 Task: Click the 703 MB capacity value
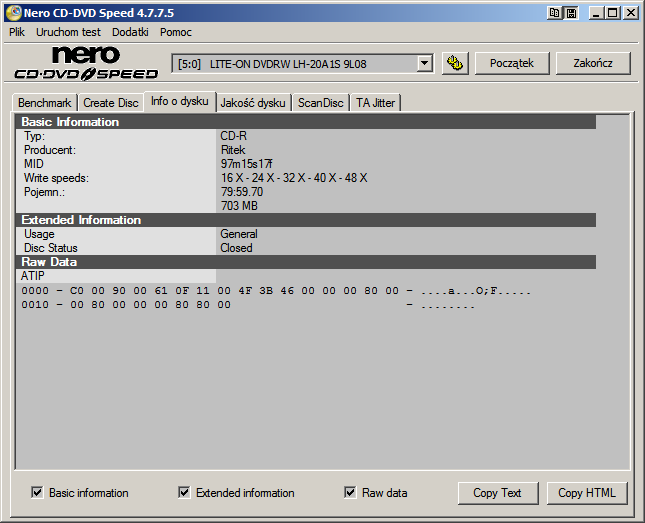click(x=239, y=206)
